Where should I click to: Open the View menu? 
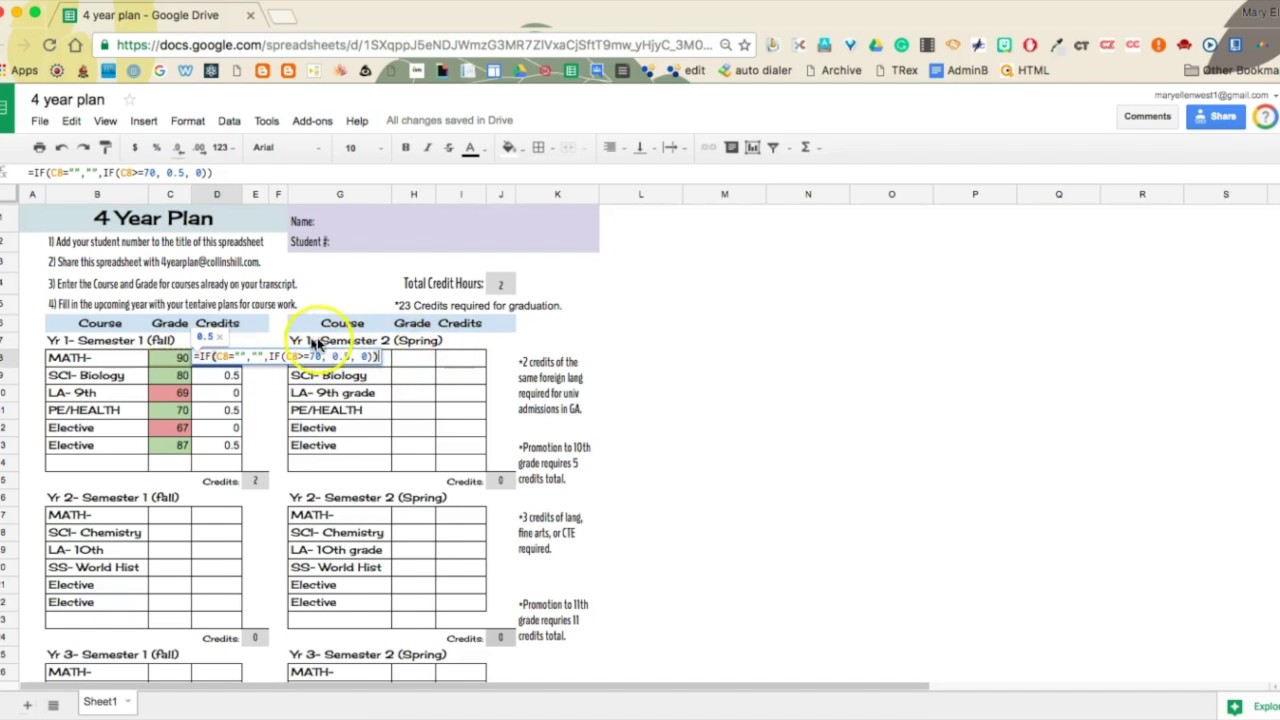[105, 121]
